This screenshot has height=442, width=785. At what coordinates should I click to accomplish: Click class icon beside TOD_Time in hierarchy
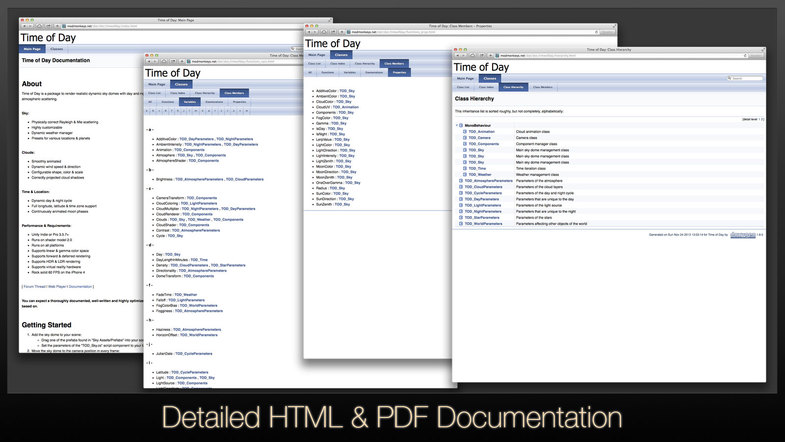tap(465, 169)
